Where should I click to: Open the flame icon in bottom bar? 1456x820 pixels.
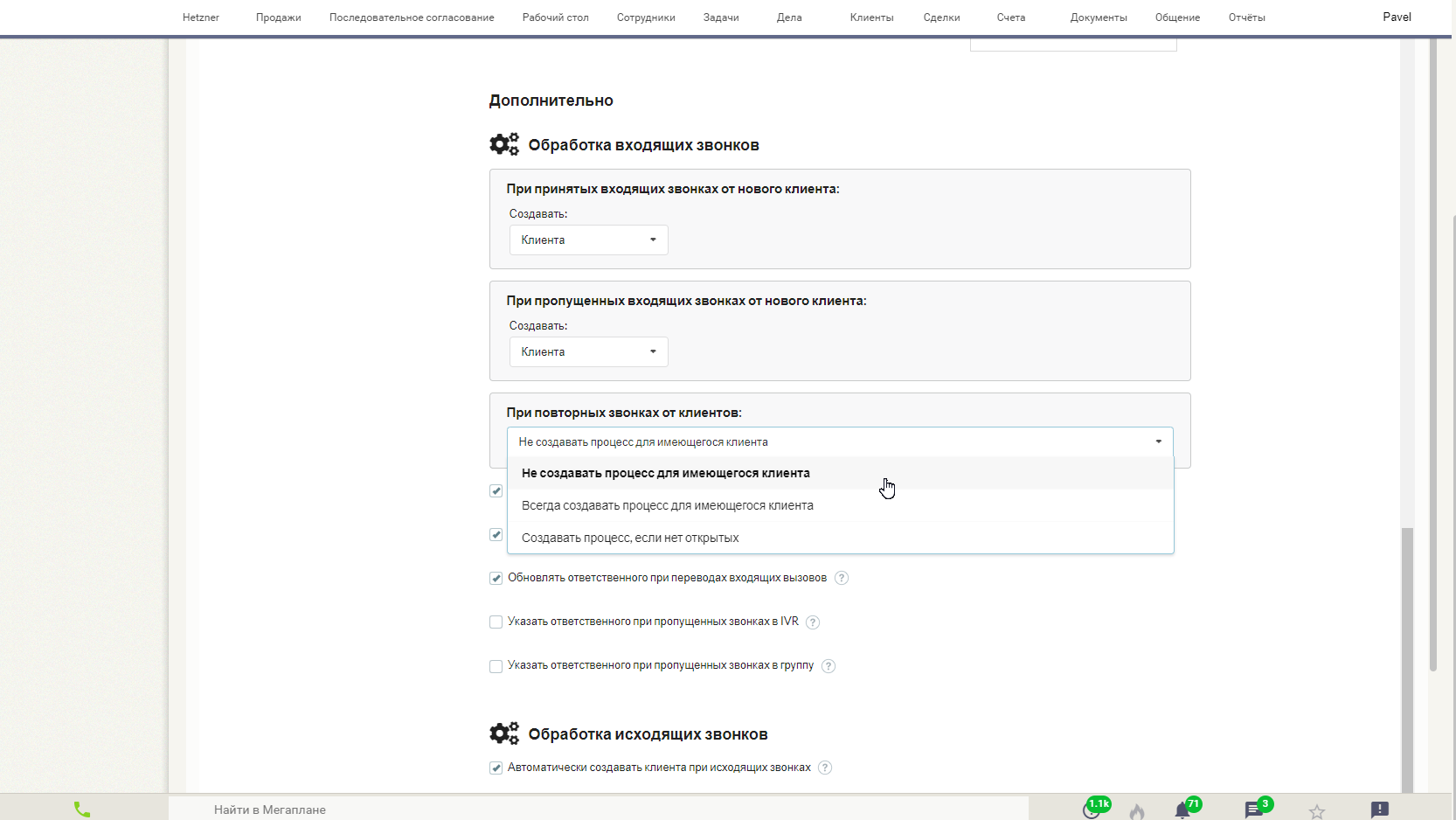[x=1137, y=811]
